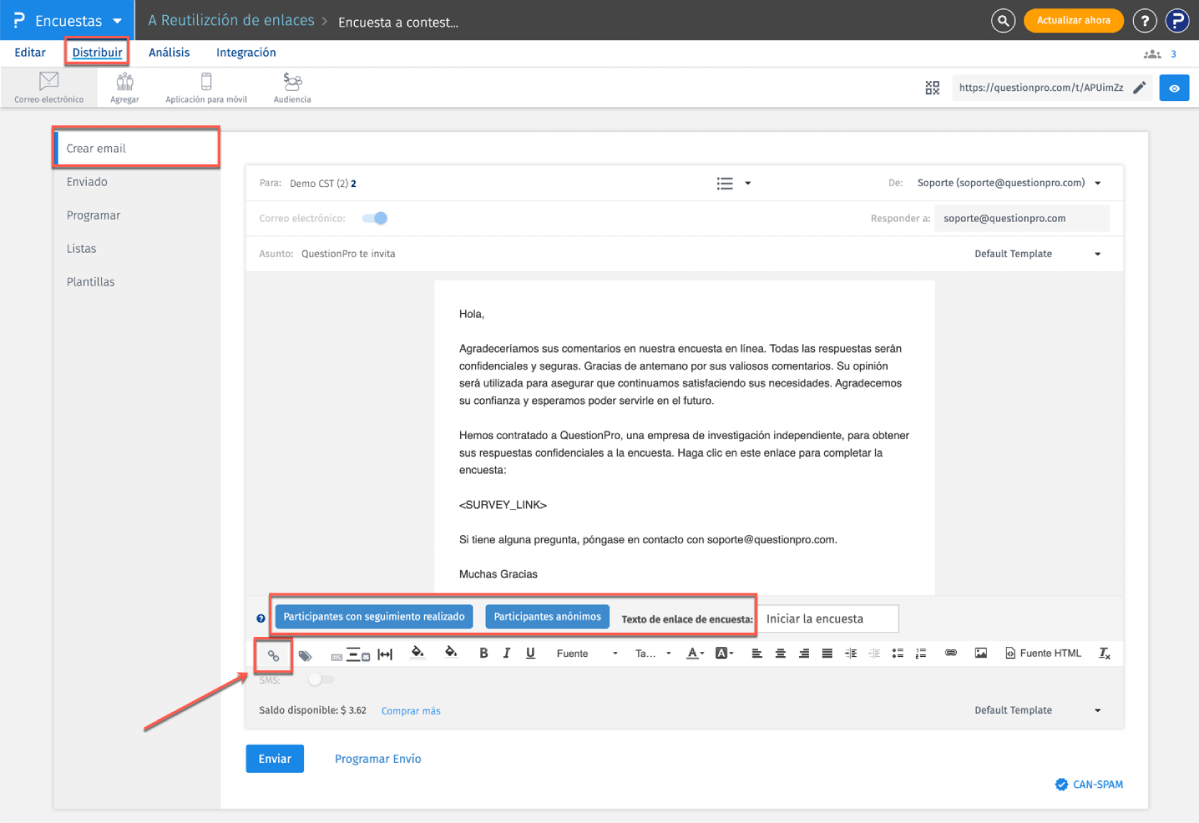
Task: Toggle italic formatting
Action: coord(506,653)
